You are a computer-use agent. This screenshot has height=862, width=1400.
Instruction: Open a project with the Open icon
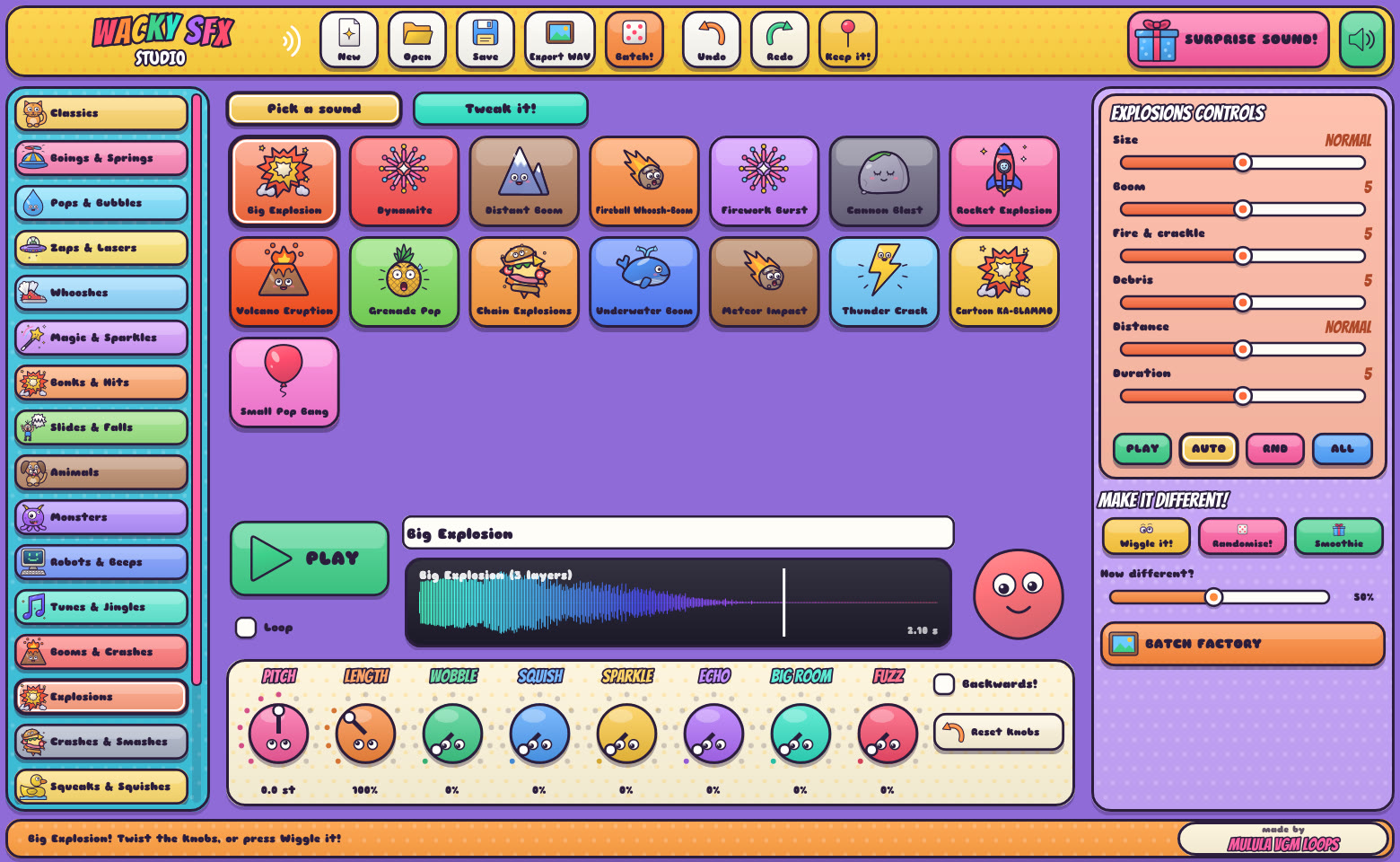(417, 40)
